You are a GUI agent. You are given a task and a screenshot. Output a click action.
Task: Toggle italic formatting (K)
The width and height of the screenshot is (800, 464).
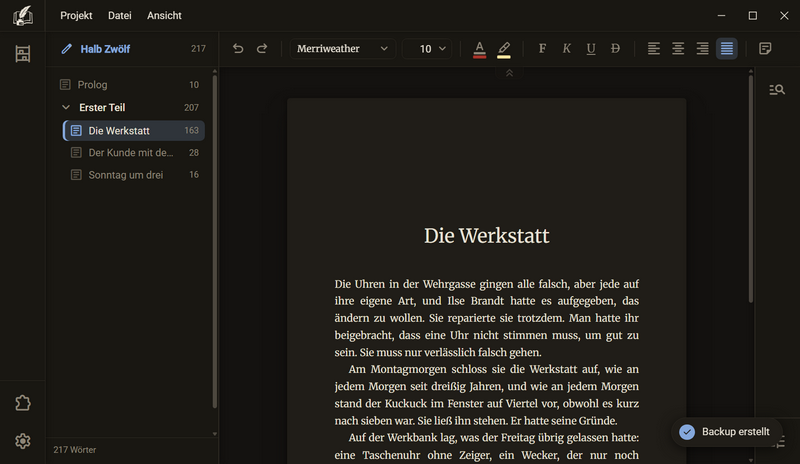pyautogui.click(x=566, y=48)
